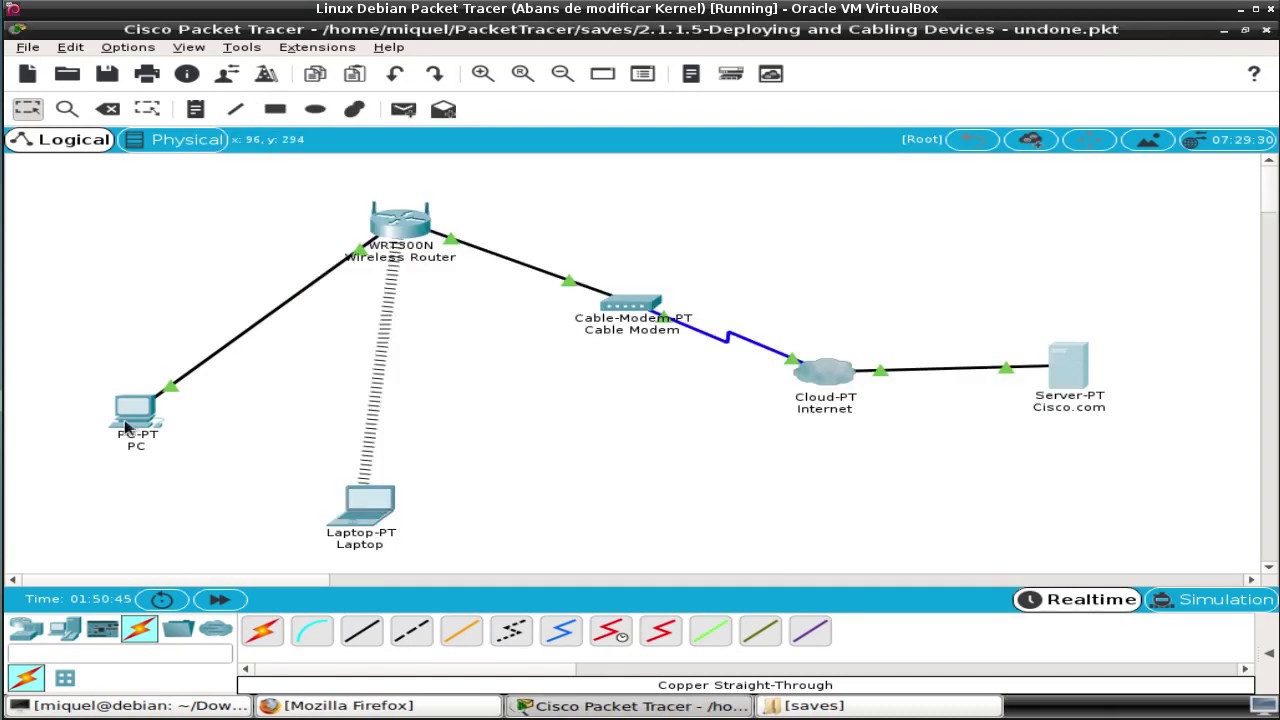Click the Fast Forward Time button

click(x=220, y=599)
